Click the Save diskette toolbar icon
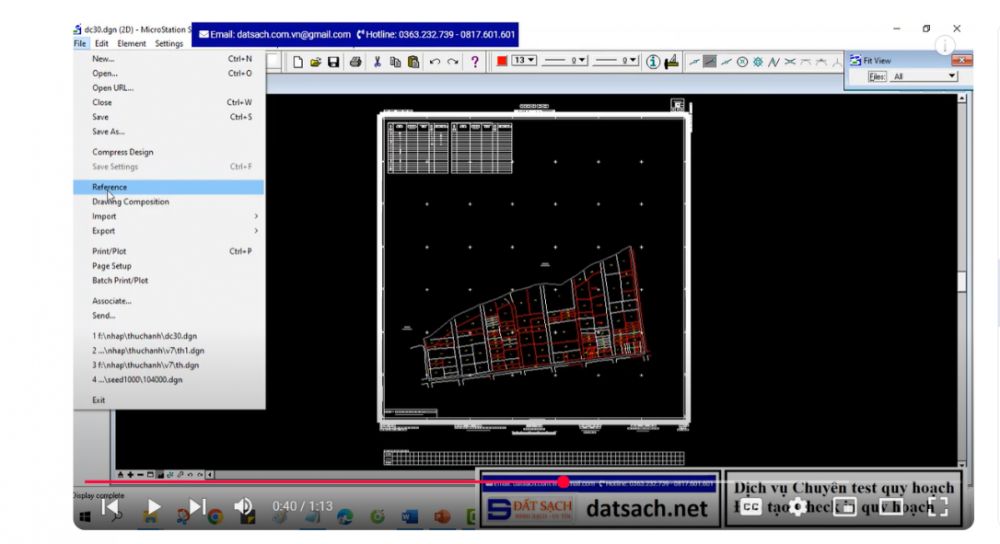Screen dimensions: 1000x544 pyautogui.click(x=333, y=62)
